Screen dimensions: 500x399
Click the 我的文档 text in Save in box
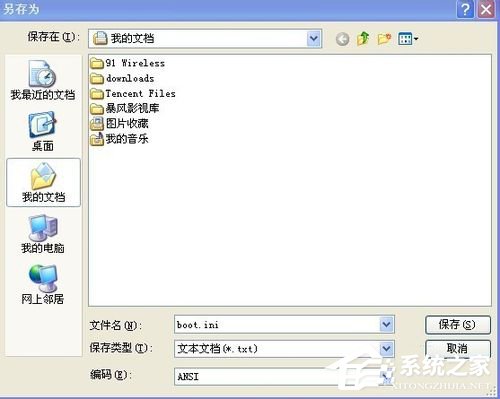pos(132,39)
